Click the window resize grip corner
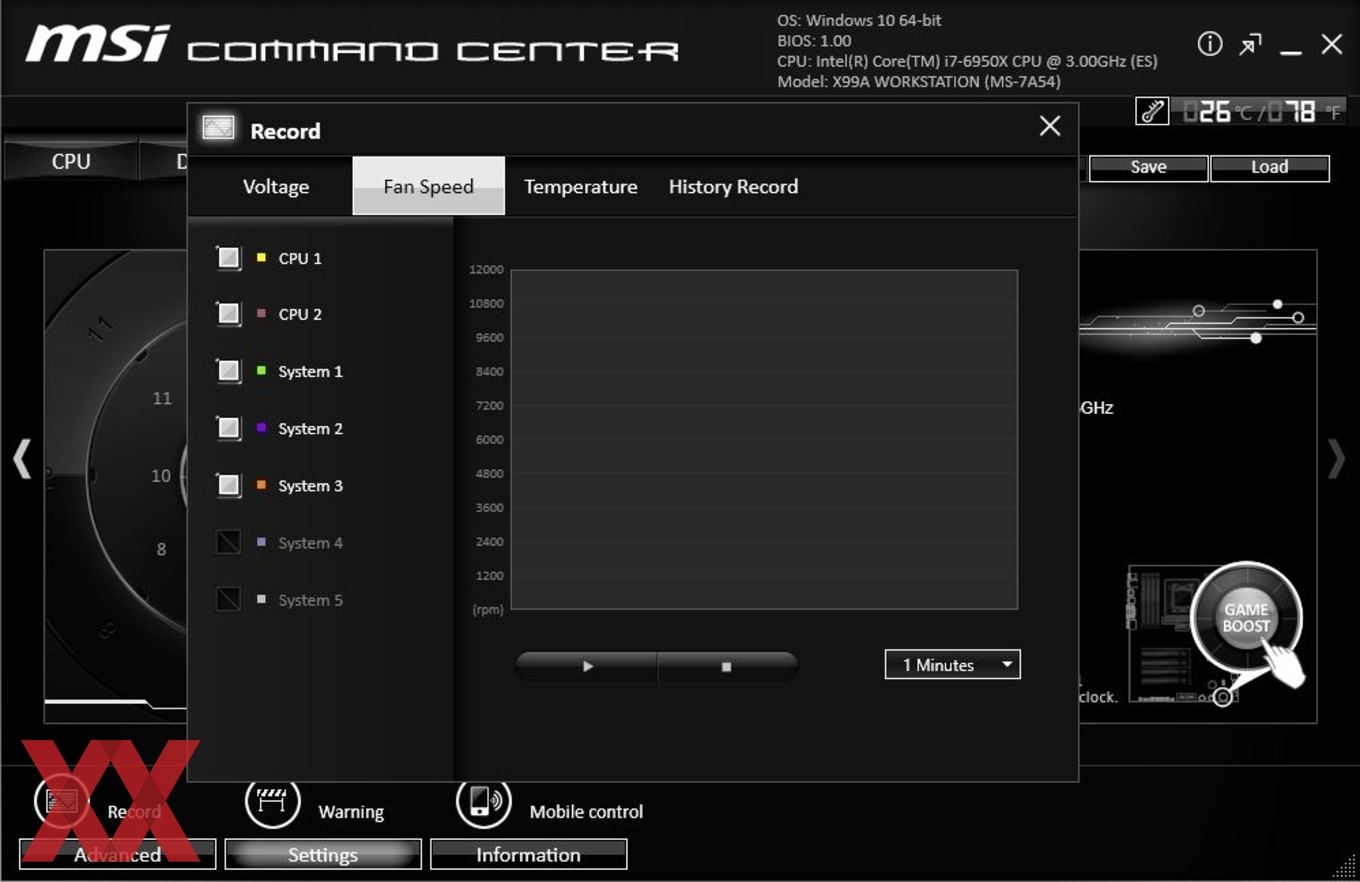The width and height of the screenshot is (1360, 882). 1343,866
